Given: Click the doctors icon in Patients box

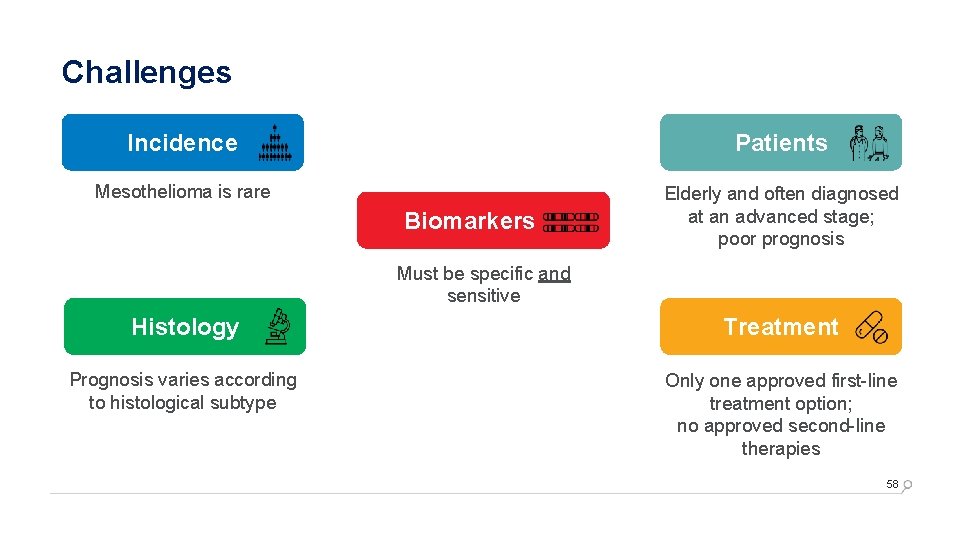Looking at the screenshot, I should pos(869,143).
